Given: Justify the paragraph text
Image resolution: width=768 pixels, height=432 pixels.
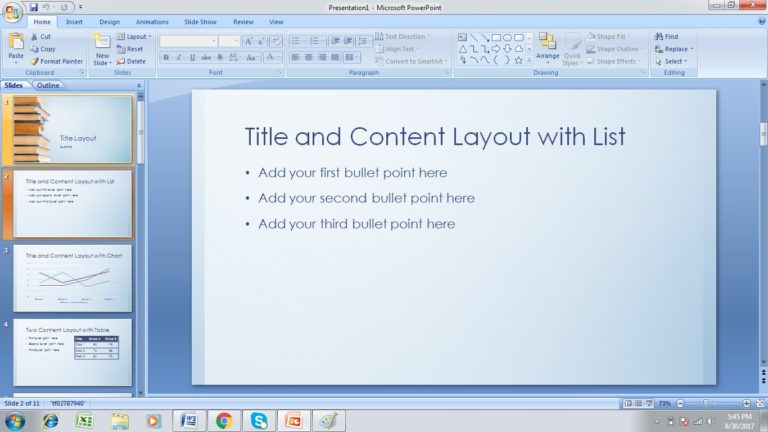Looking at the screenshot, I should point(335,57).
